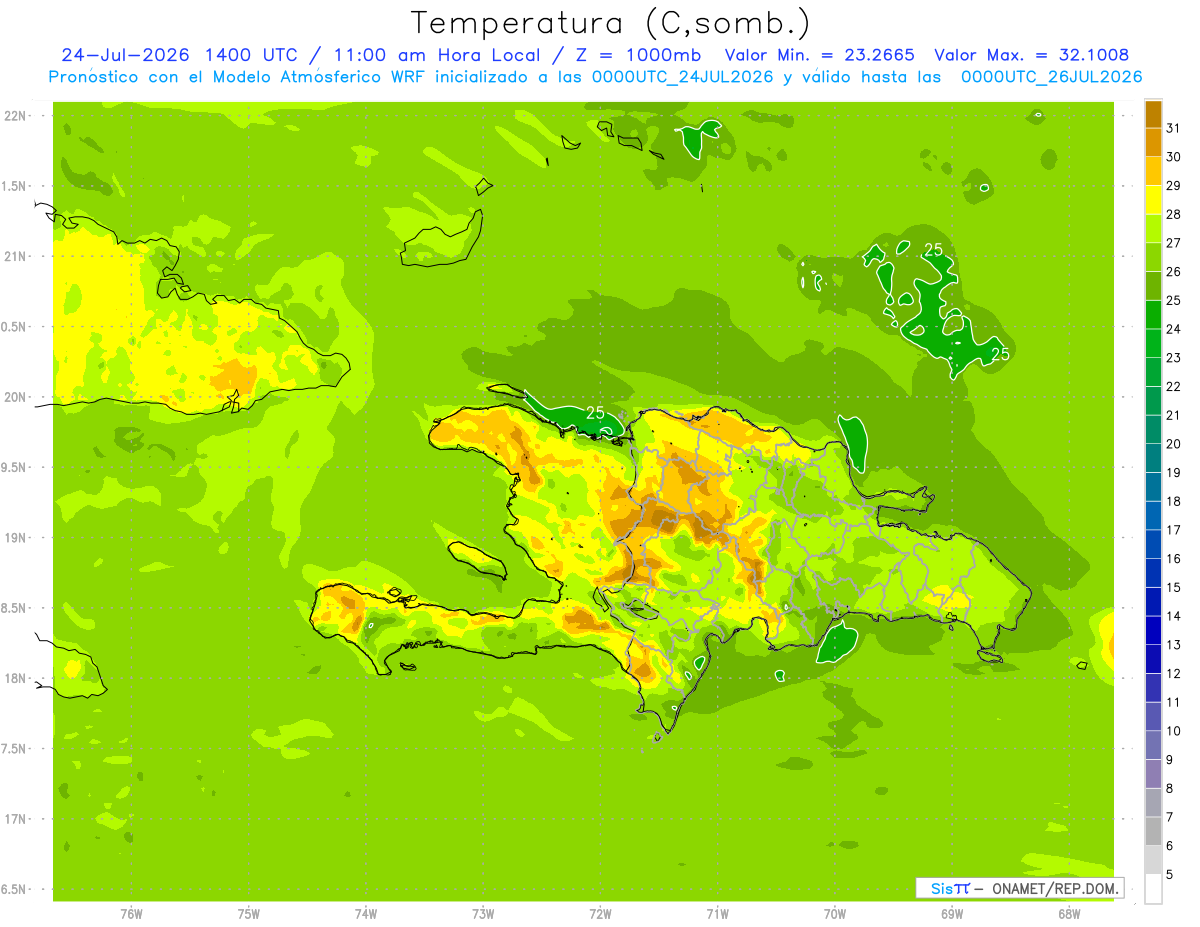Image resolution: width=1200 pixels, height=927 pixels.
Task: Click the legend value "26"
Action: 1173,272
